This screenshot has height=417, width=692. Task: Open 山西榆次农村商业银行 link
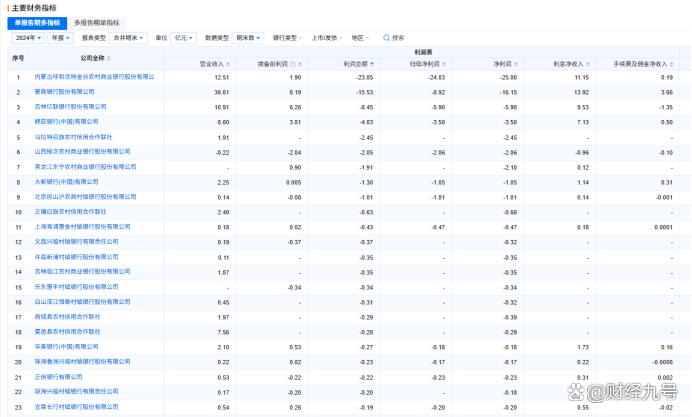tap(83, 152)
